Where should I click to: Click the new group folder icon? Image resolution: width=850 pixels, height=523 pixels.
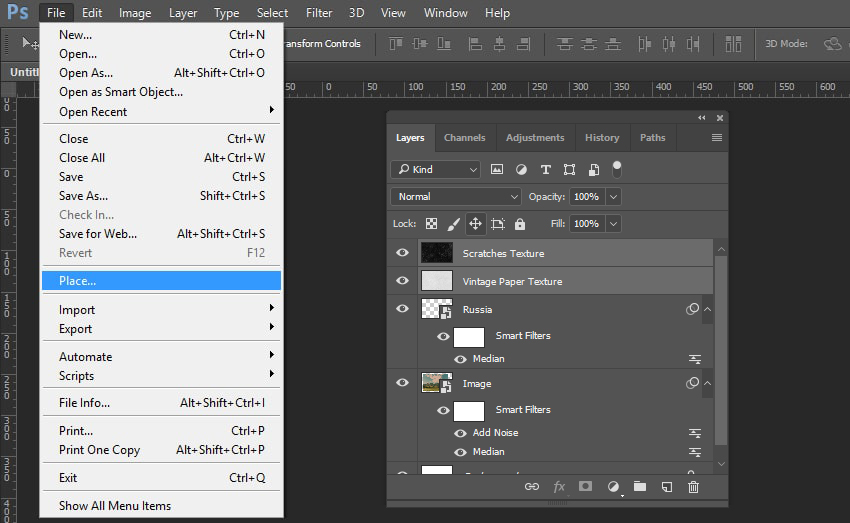point(639,487)
